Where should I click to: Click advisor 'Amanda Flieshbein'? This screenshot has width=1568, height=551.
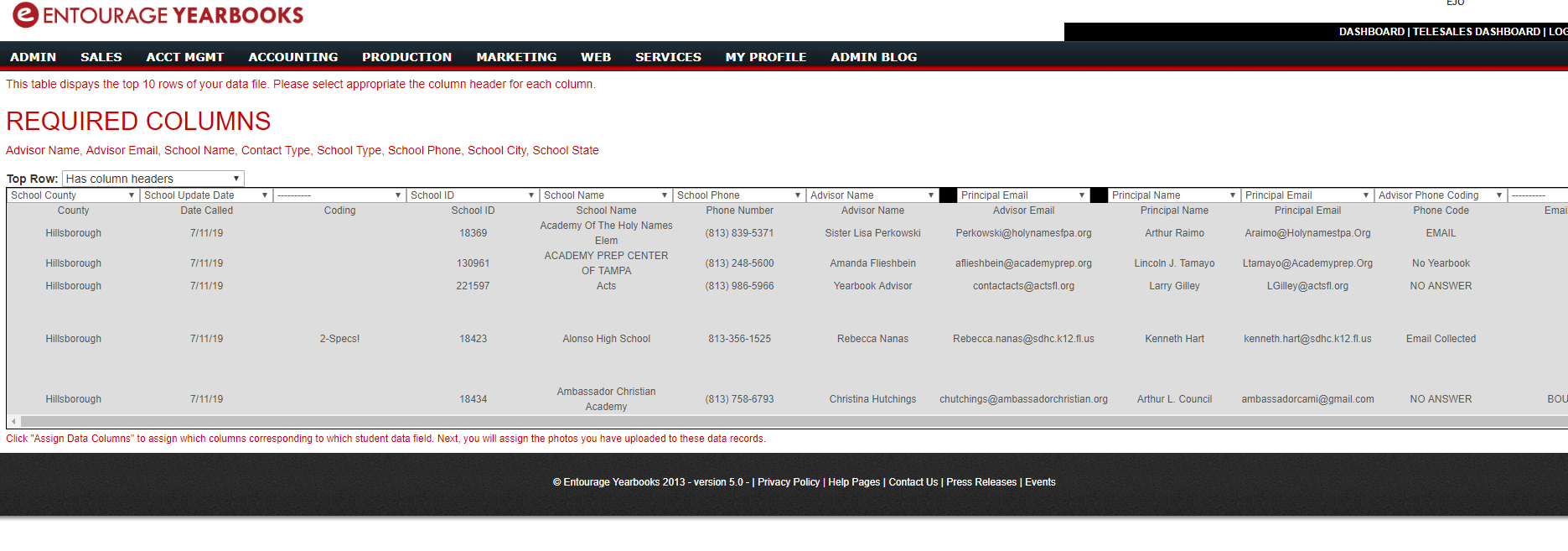pos(872,263)
